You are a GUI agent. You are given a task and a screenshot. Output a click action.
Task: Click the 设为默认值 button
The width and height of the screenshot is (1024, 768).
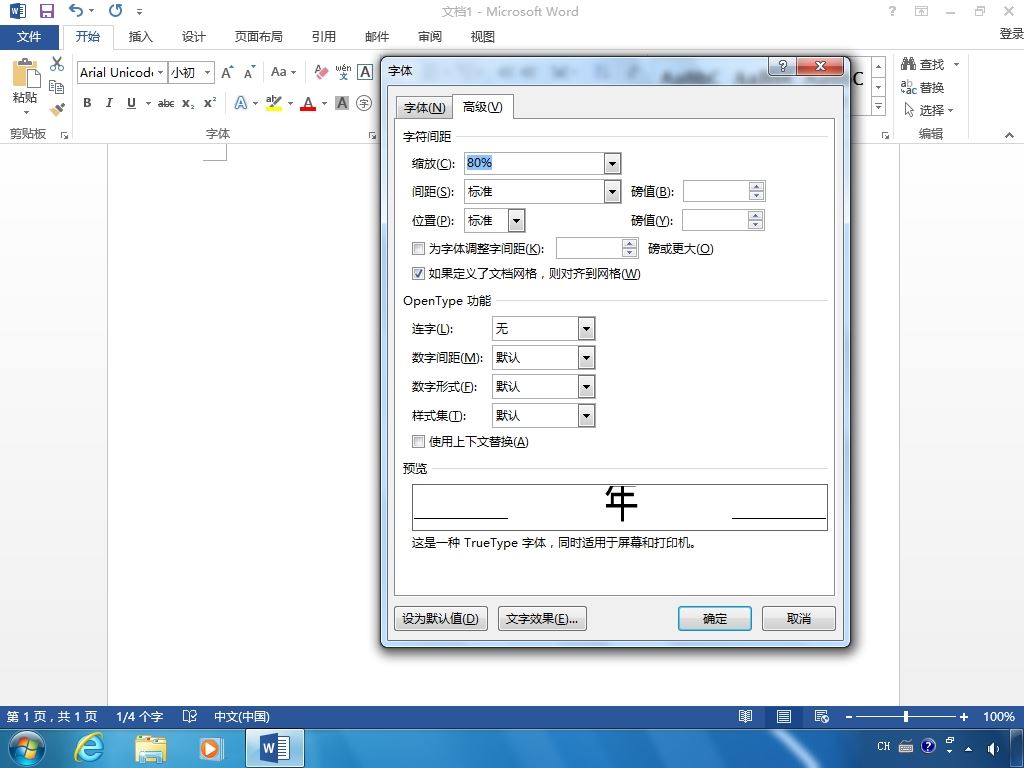pos(441,618)
